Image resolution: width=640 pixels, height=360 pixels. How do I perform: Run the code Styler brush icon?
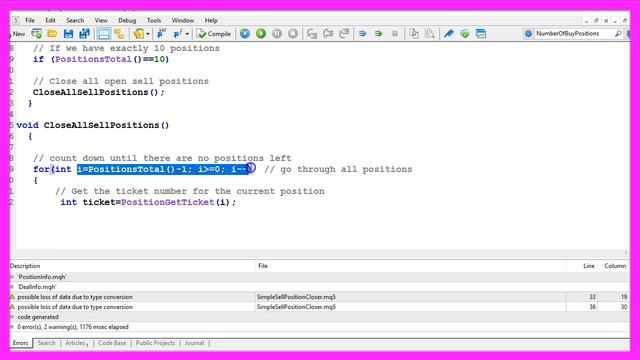449,34
